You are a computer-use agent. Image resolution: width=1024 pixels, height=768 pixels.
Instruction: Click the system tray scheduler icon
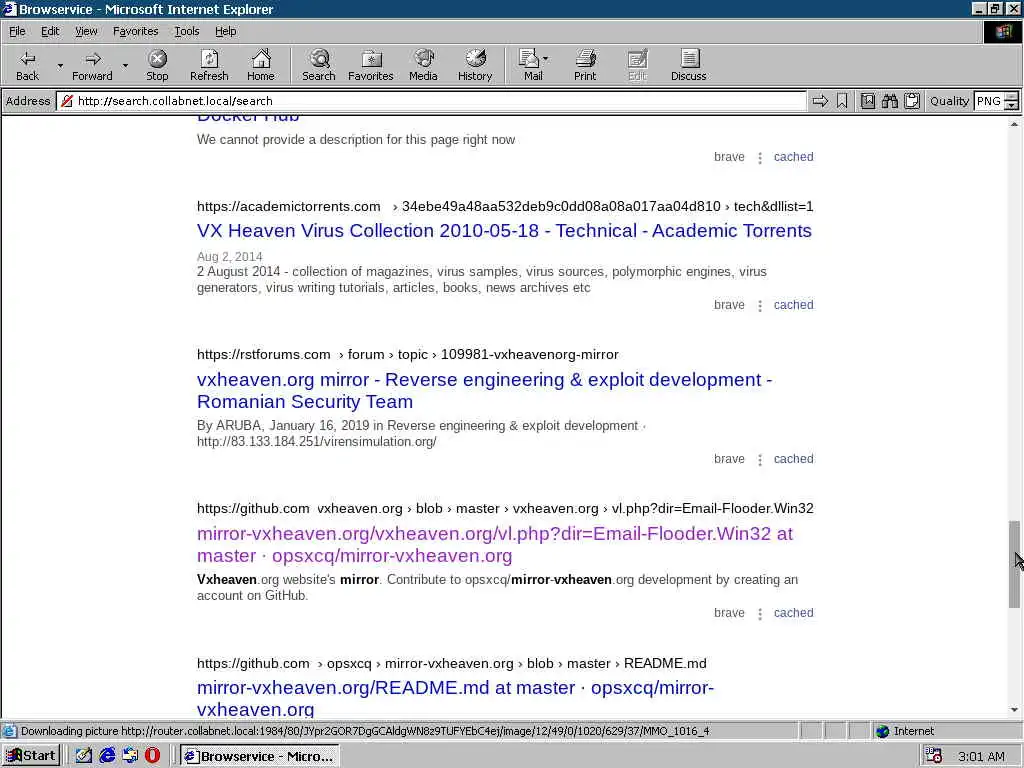934,756
